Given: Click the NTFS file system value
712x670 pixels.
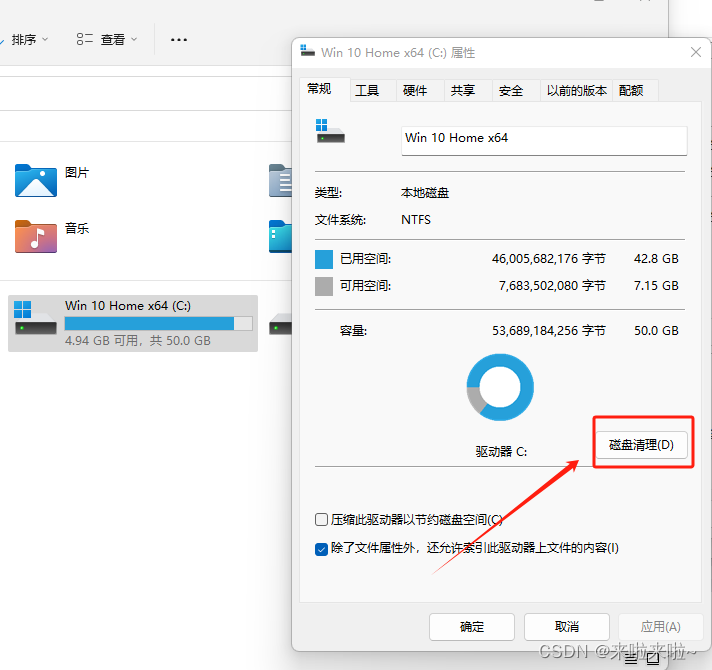Looking at the screenshot, I should click(x=416, y=220).
